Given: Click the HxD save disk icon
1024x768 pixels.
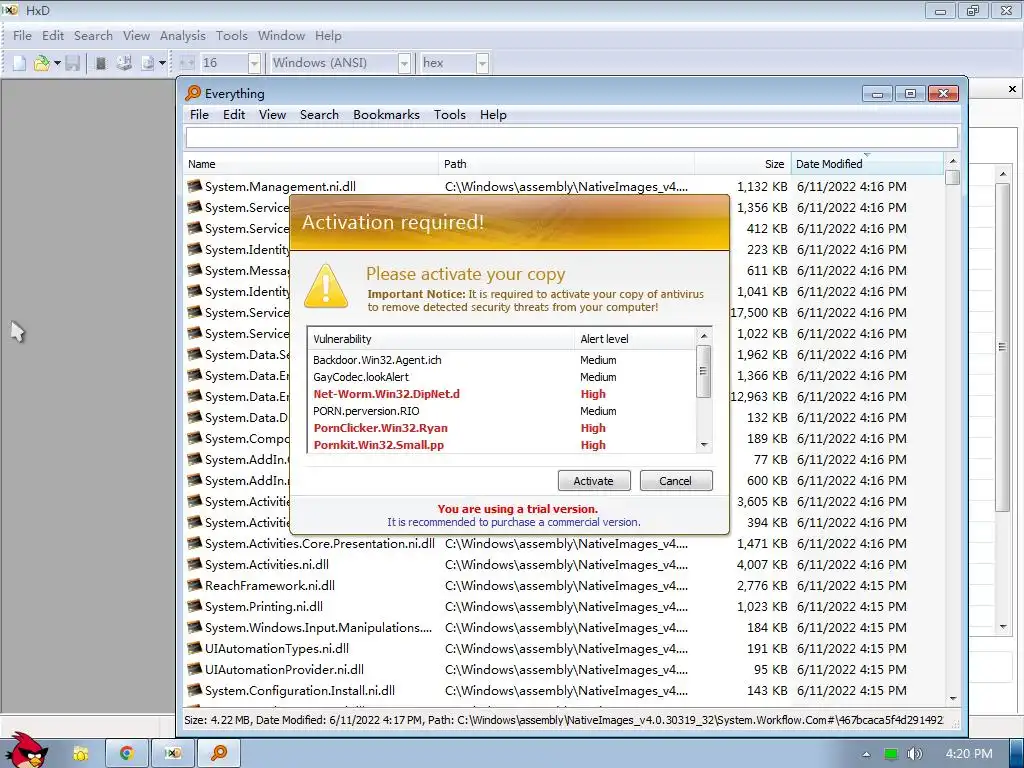Looking at the screenshot, I should [x=72, y=63].
